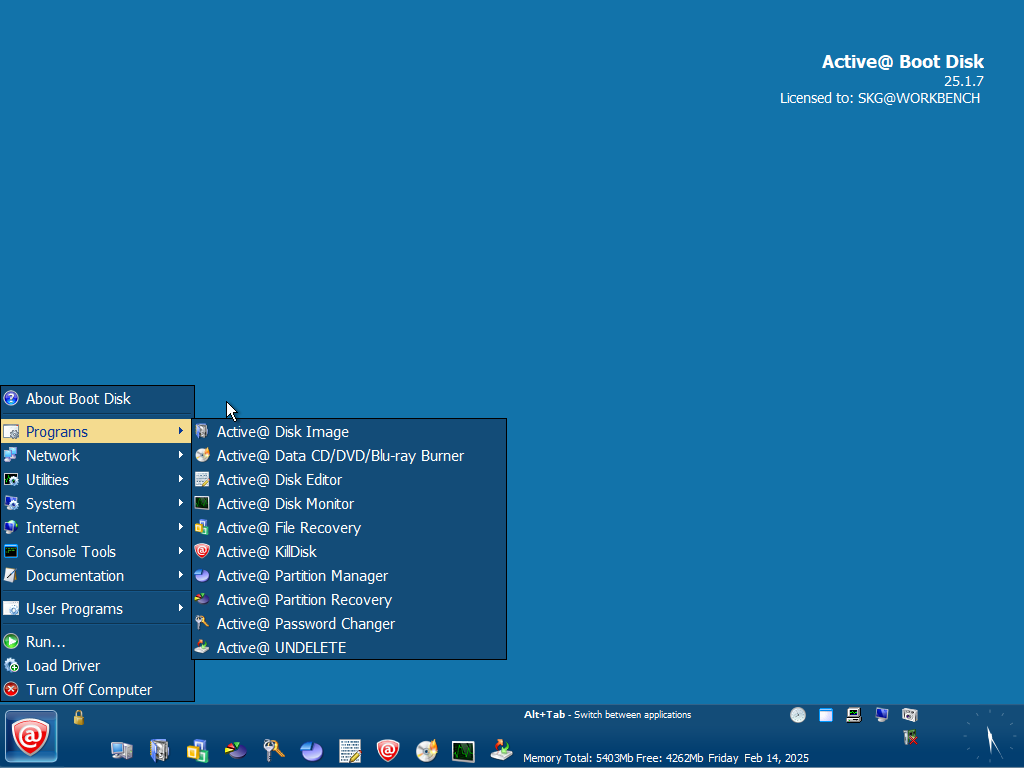Open the KillDisk red shield taskbar icon
Image resolution: width=1024 pixels, height=768 pixels.
(388, 750)
